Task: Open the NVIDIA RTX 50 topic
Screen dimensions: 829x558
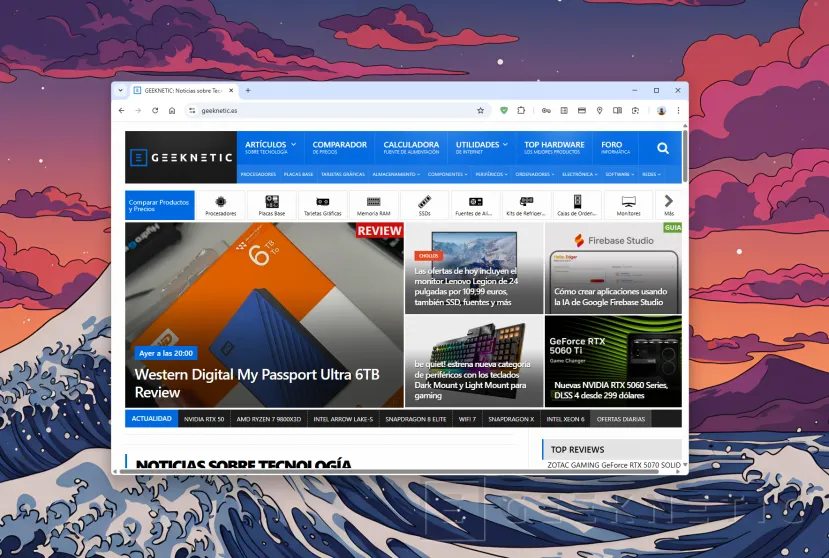Action: pos(204,419)
